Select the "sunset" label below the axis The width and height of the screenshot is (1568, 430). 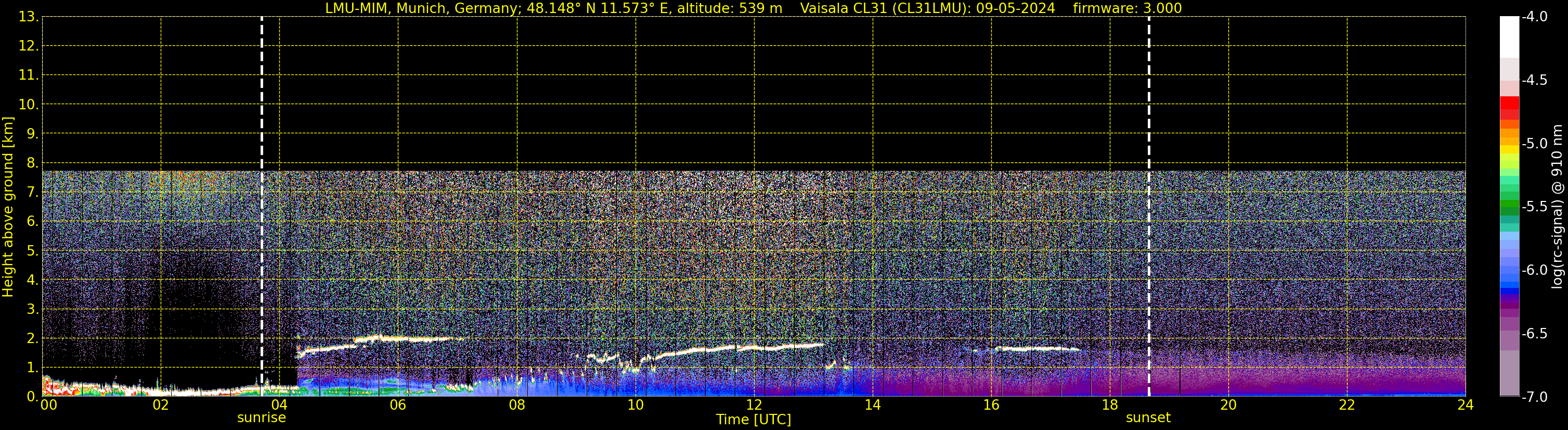[1148, 418]
